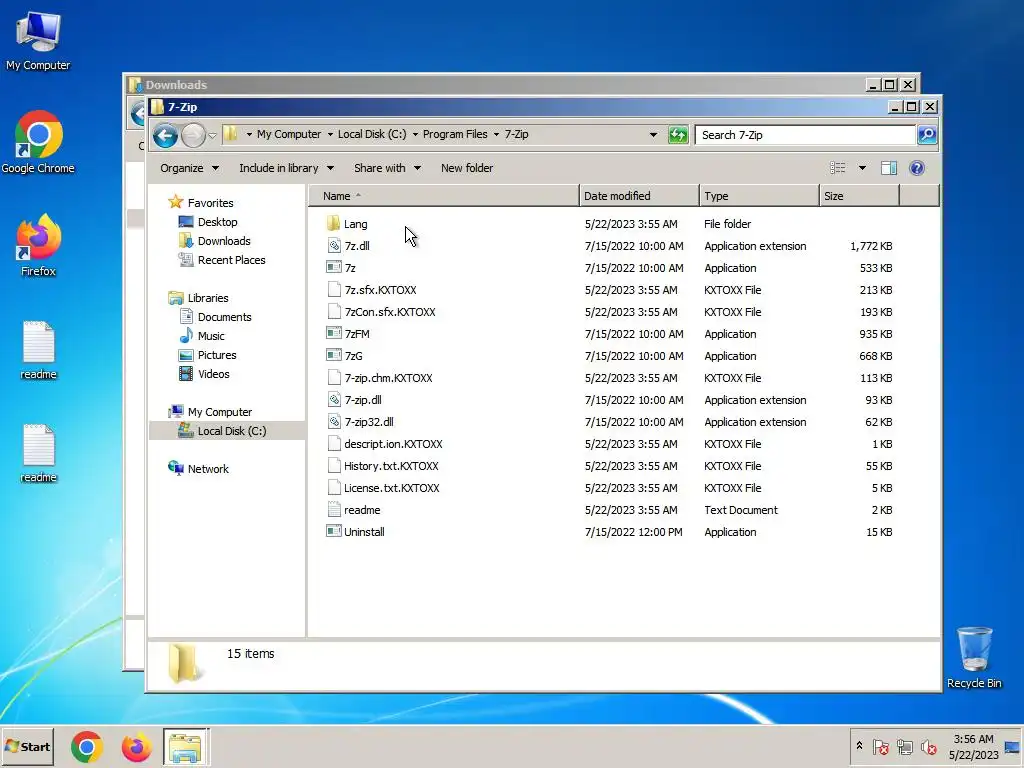Refresh the 7-Zip folder view
The height and width of the screenshot is (768, 1024).
pos(678,135)
